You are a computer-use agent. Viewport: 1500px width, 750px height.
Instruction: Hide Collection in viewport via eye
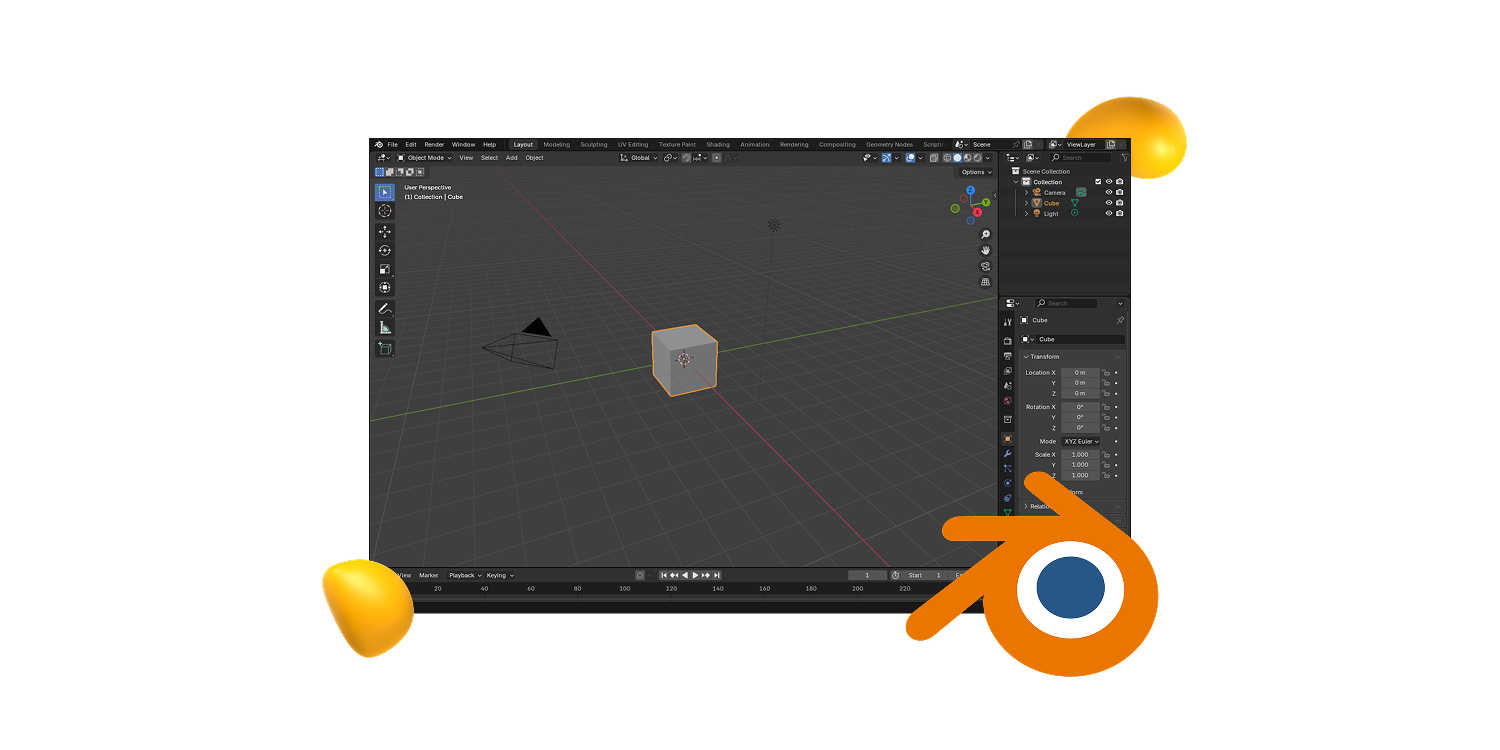(1108, 182)
